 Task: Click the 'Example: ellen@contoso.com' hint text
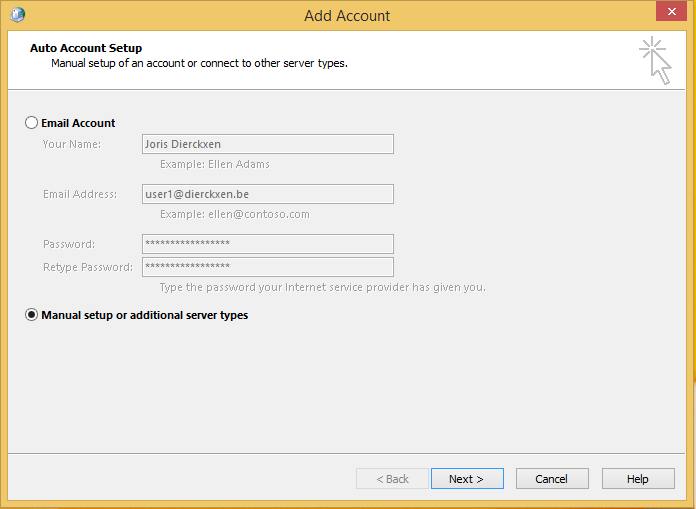click(x=234, y=214)
